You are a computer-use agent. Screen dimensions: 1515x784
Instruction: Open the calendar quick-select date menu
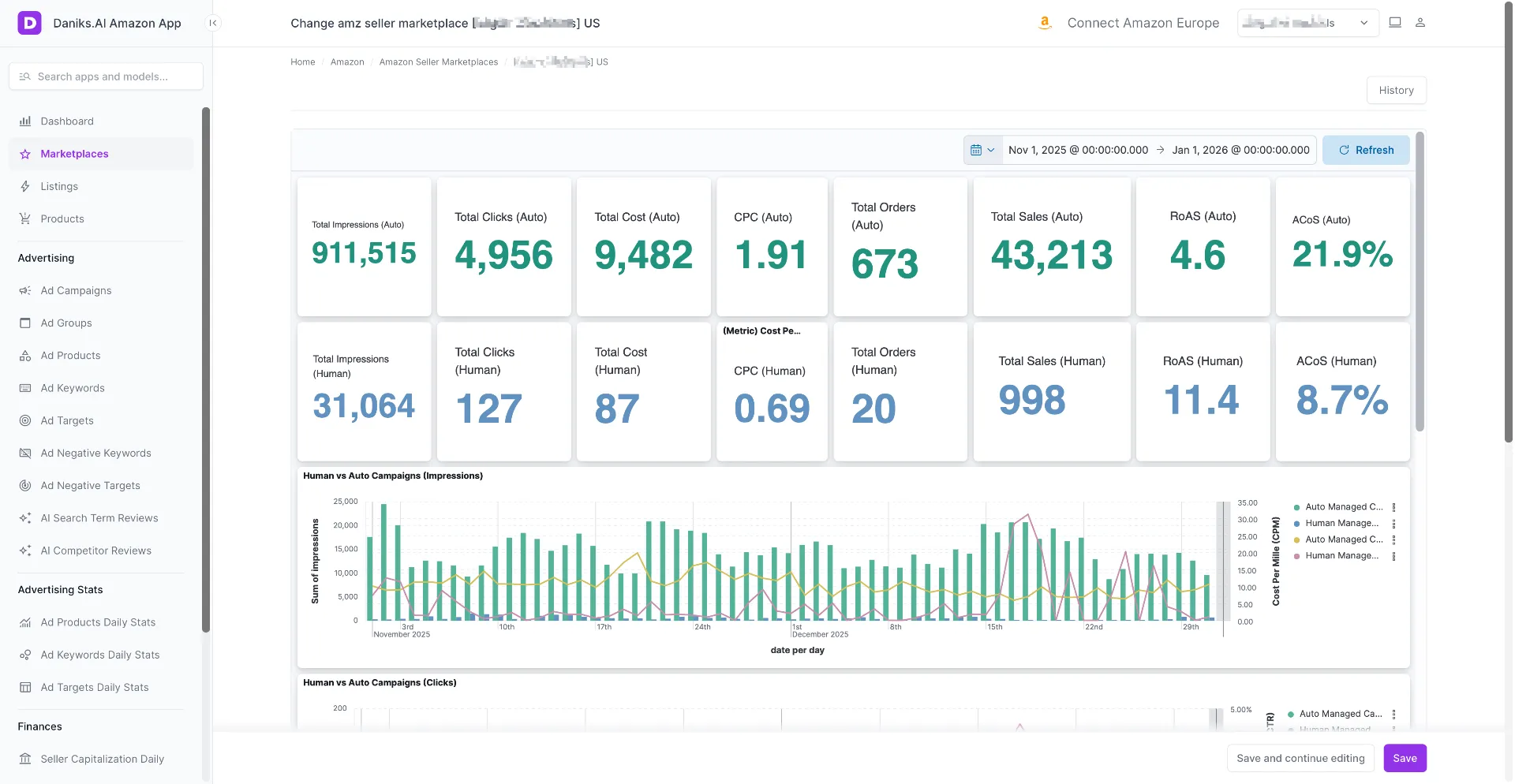pos(982,150)
